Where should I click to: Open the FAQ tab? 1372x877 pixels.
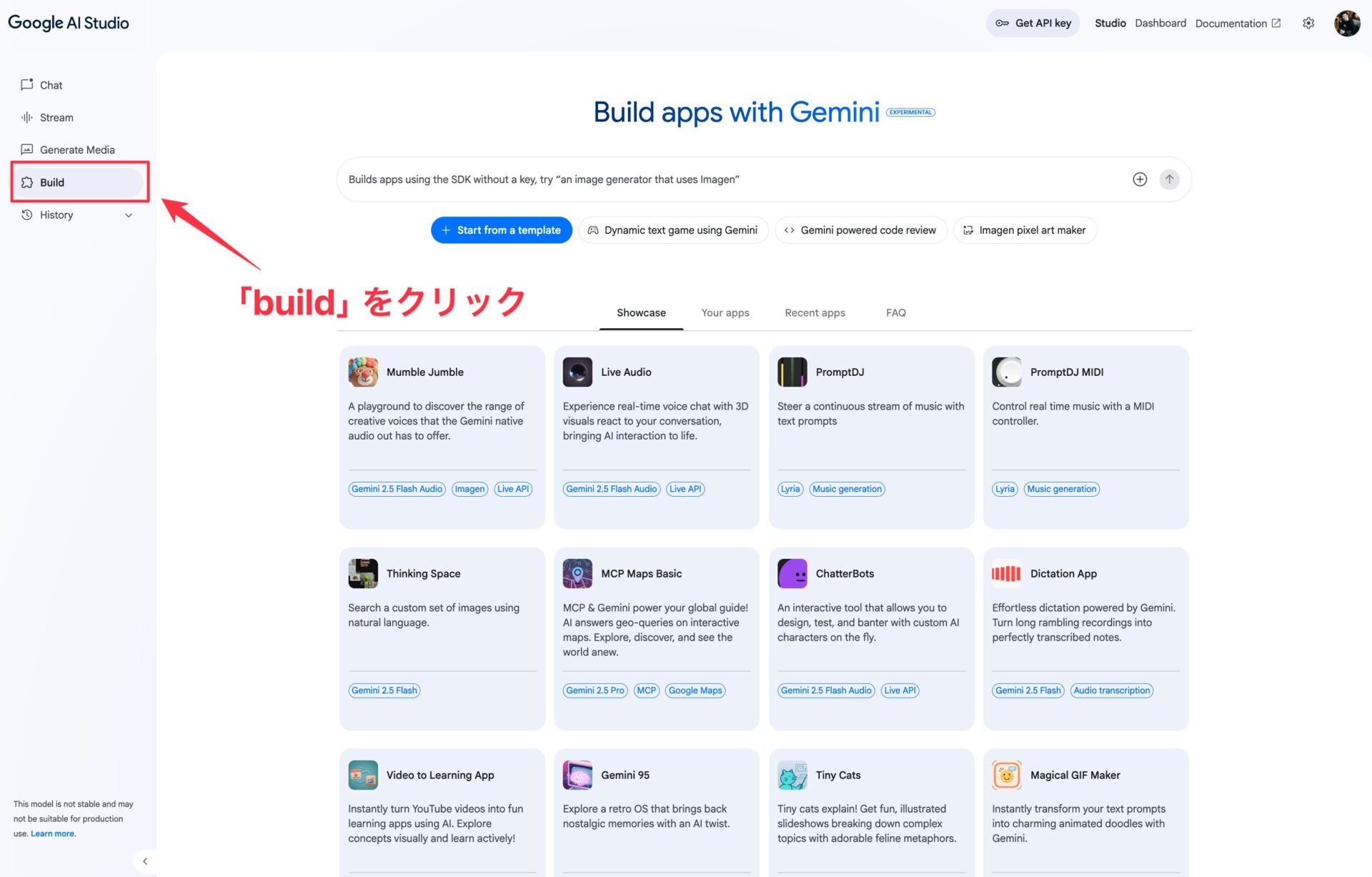(x=895, y=312)
